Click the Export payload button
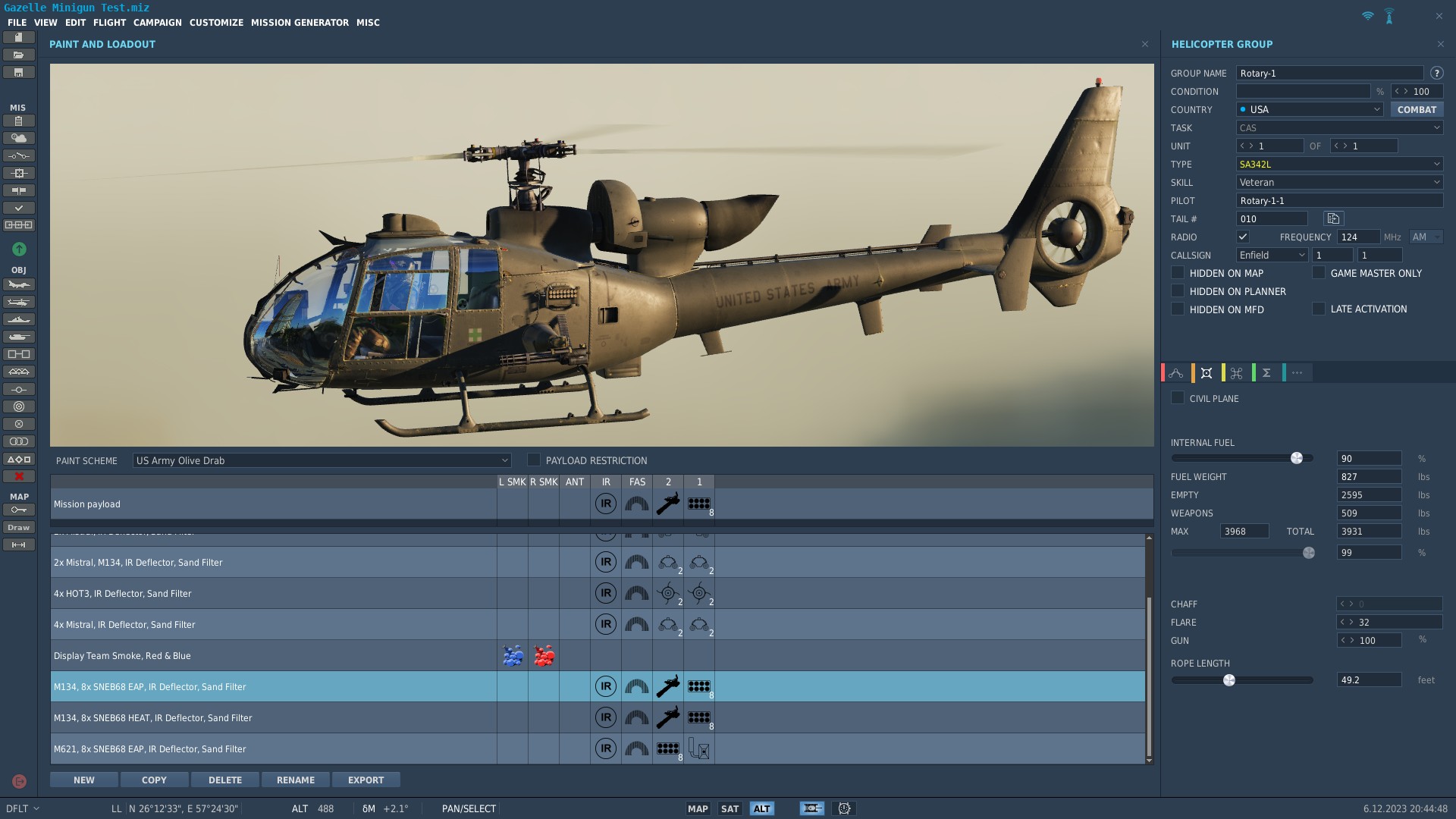1456x819 pixels. (x=366, y=780)
